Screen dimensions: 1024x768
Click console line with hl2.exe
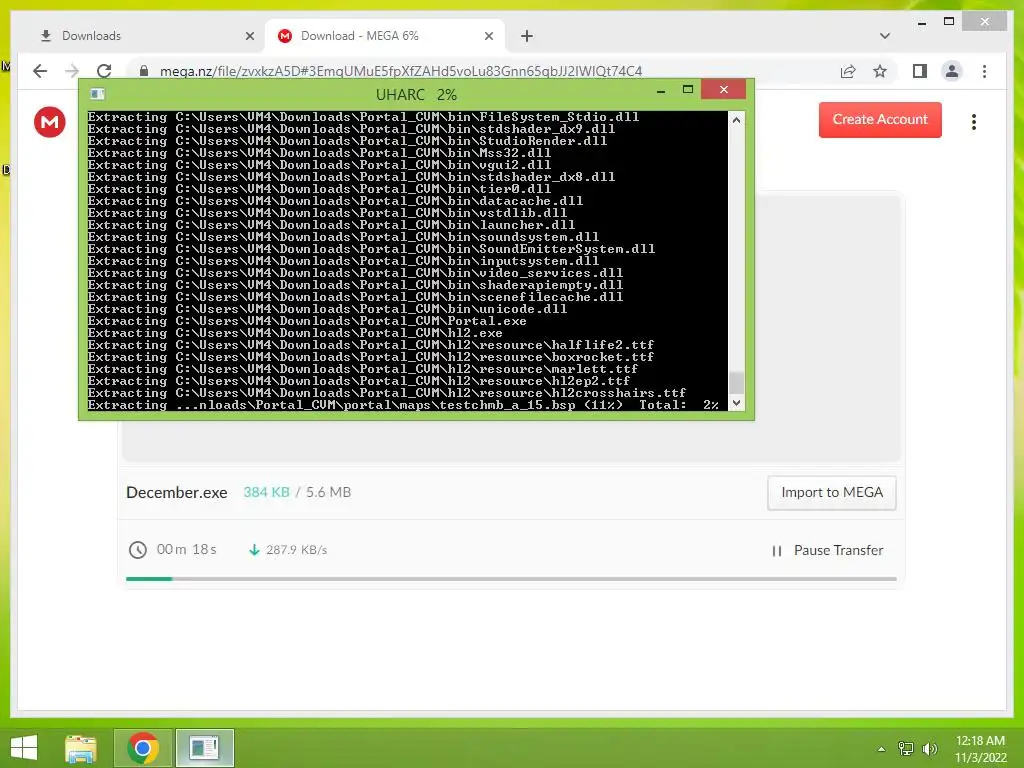tap(295, 333)
